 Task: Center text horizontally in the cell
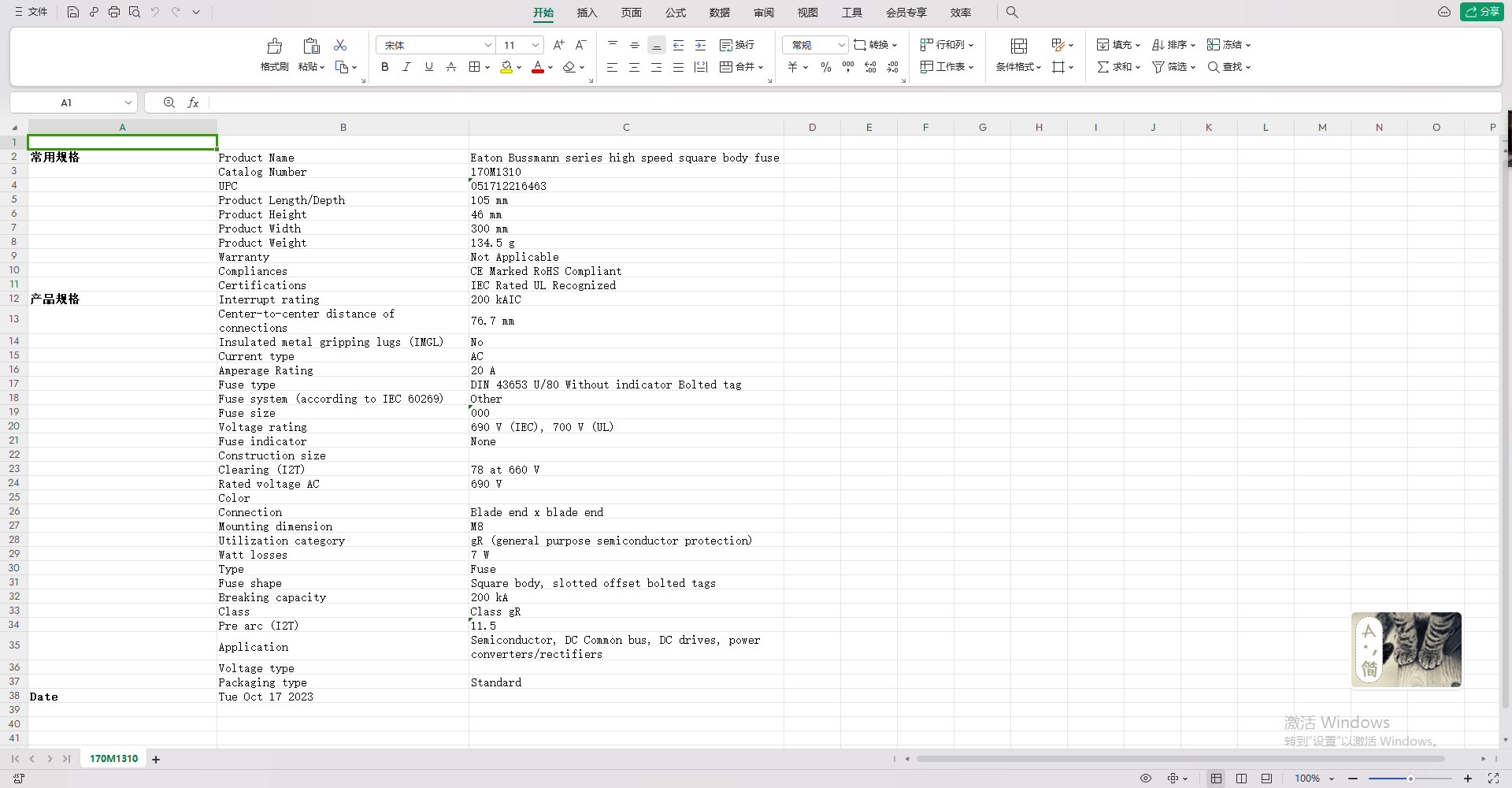point(634,67)
